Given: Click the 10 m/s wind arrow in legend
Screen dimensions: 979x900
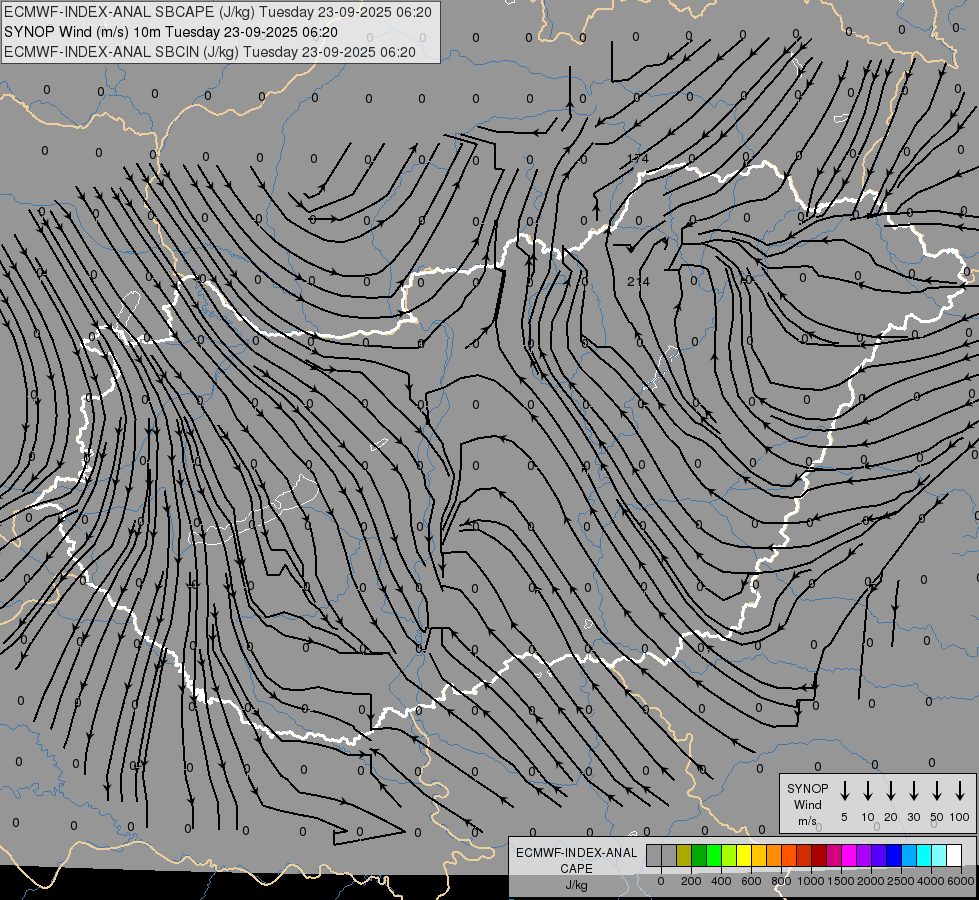Looking at the screenshot, I should click(868, 790).
